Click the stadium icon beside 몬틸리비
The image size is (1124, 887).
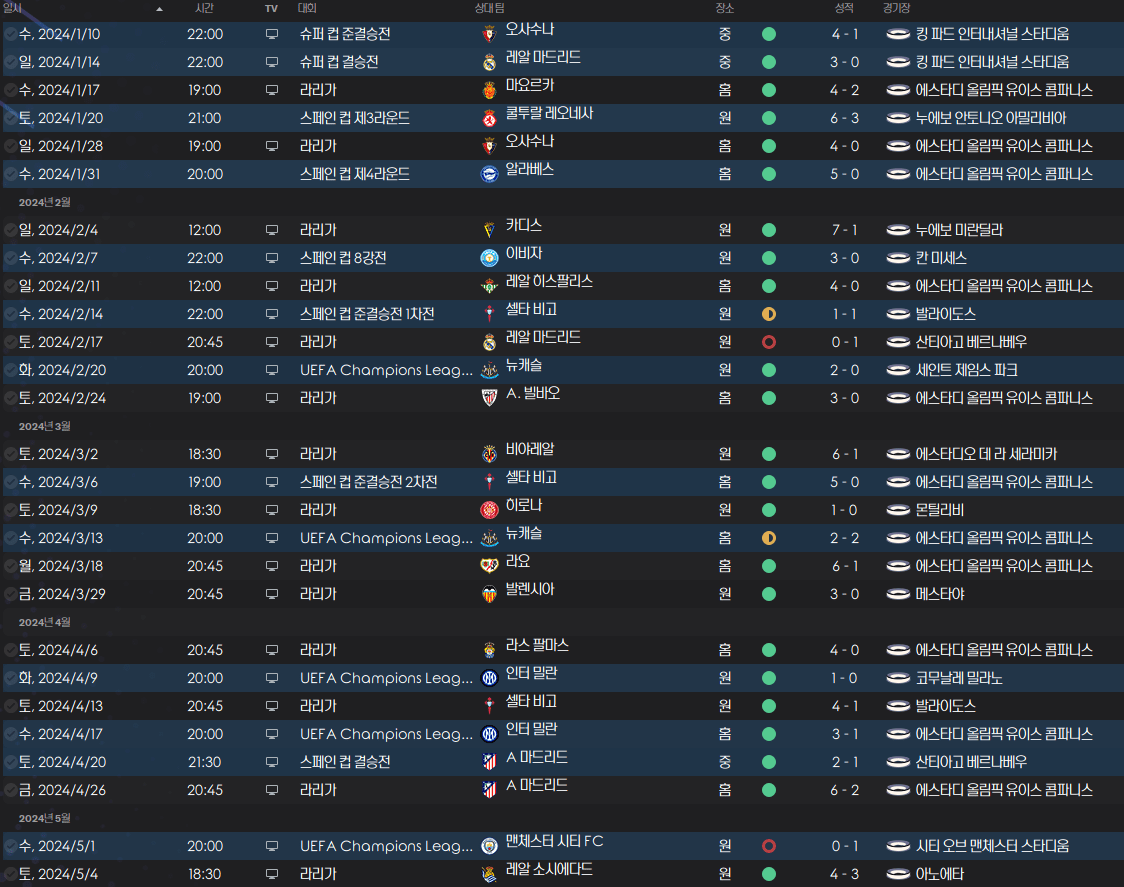tap(898, 510)
